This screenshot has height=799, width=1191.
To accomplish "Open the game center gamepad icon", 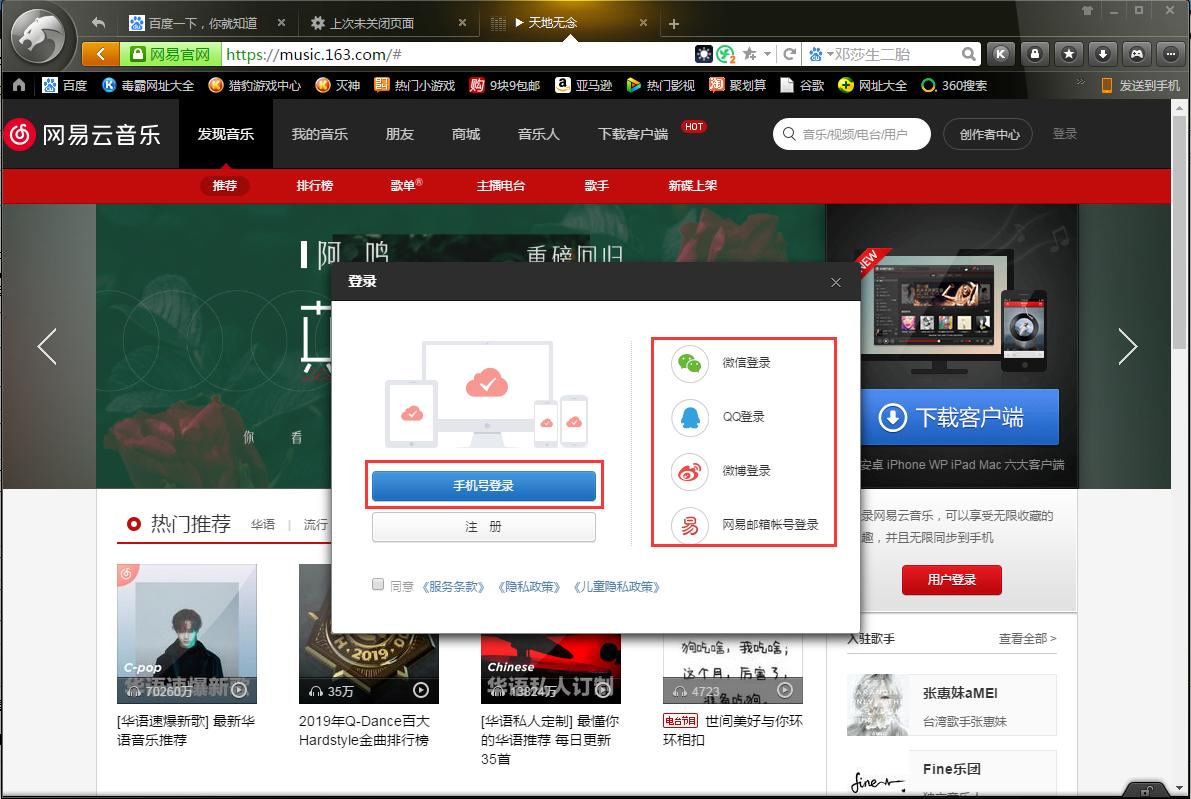I will click(1135, 53).
